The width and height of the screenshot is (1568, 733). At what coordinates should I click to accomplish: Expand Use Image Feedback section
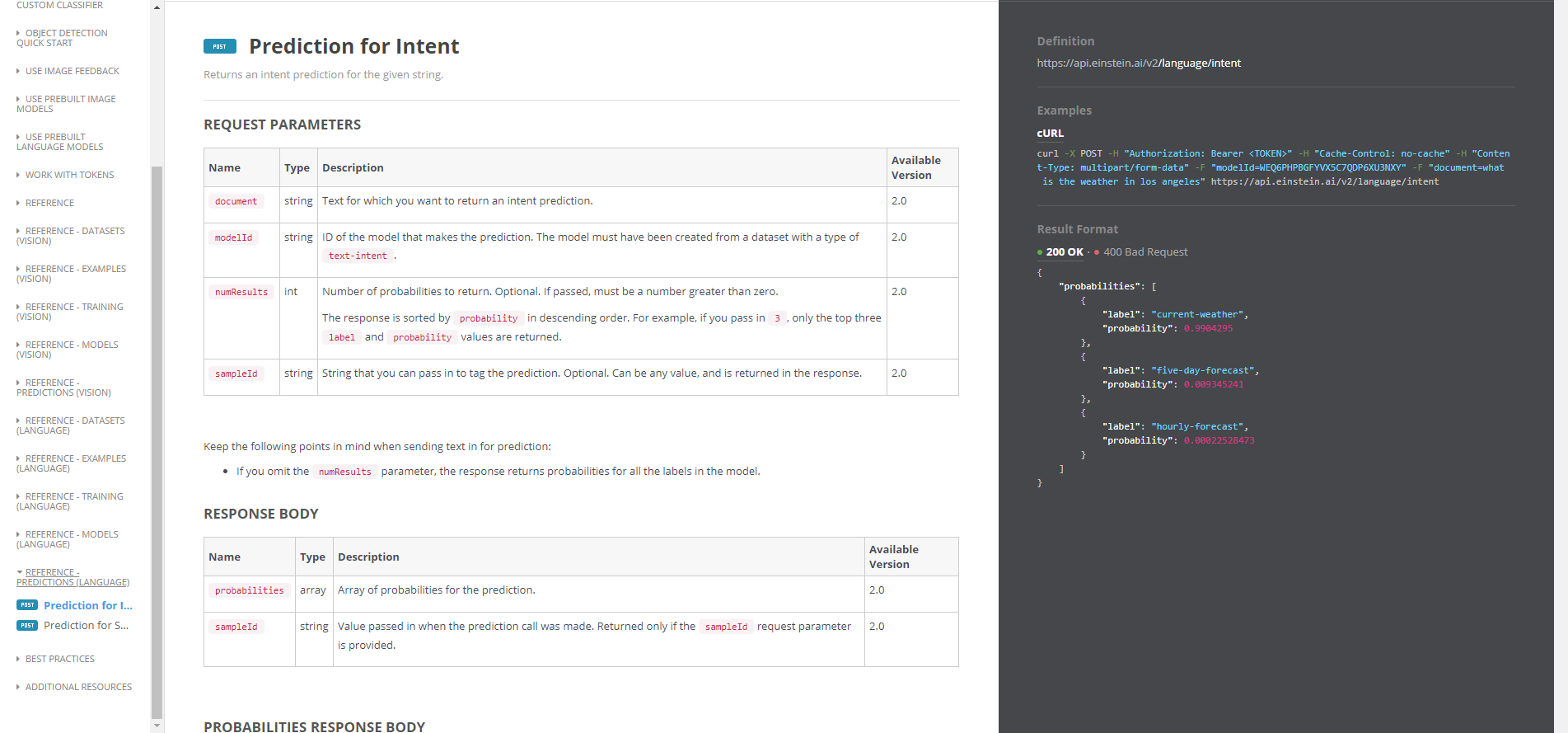pyautogui.click(x=72, y=71)
